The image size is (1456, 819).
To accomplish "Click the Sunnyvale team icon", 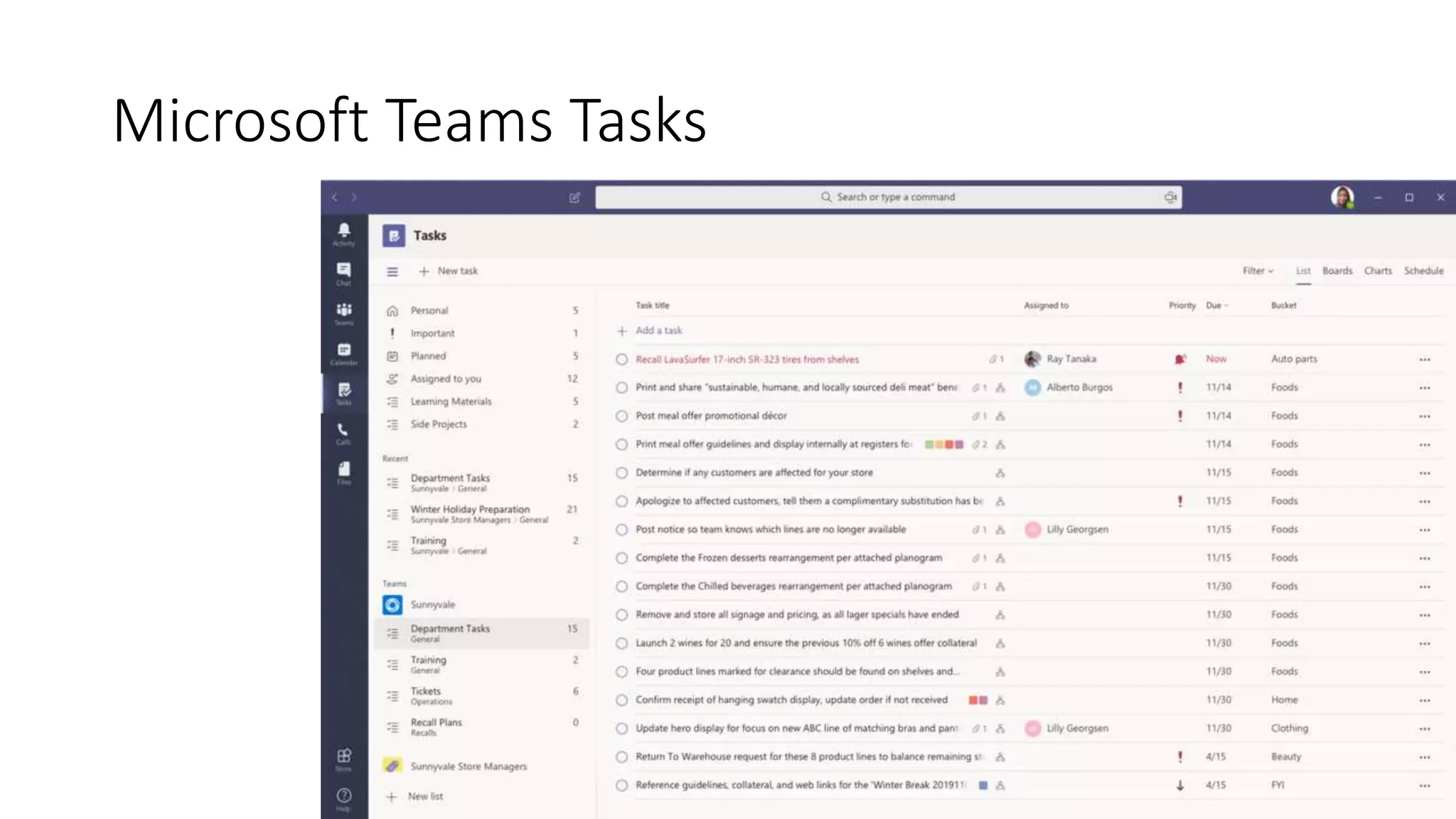I will [x=392, y=605].
